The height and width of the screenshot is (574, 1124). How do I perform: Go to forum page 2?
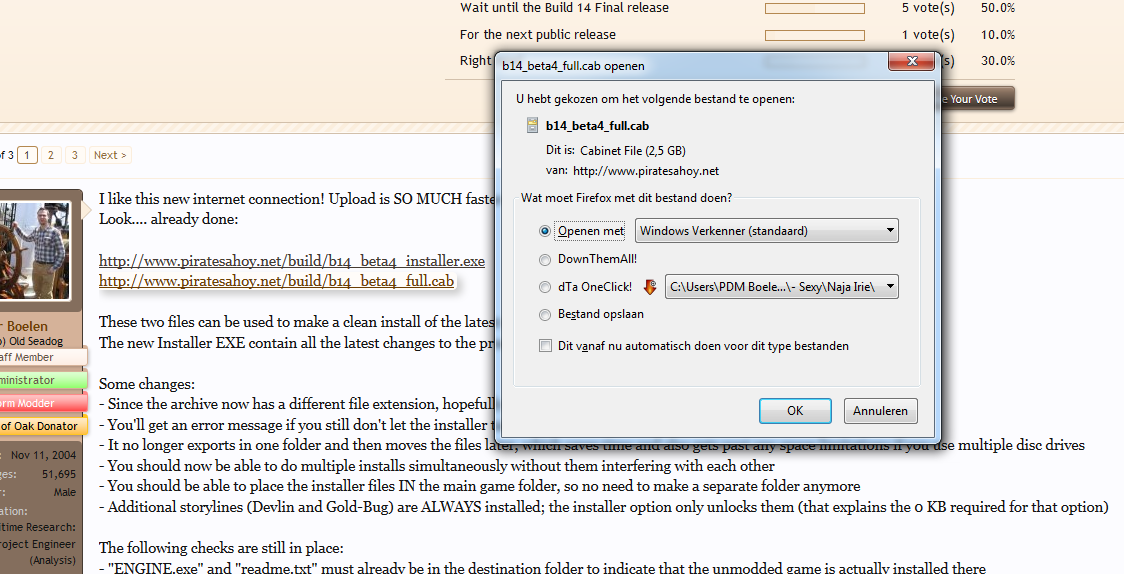point(51,155)
